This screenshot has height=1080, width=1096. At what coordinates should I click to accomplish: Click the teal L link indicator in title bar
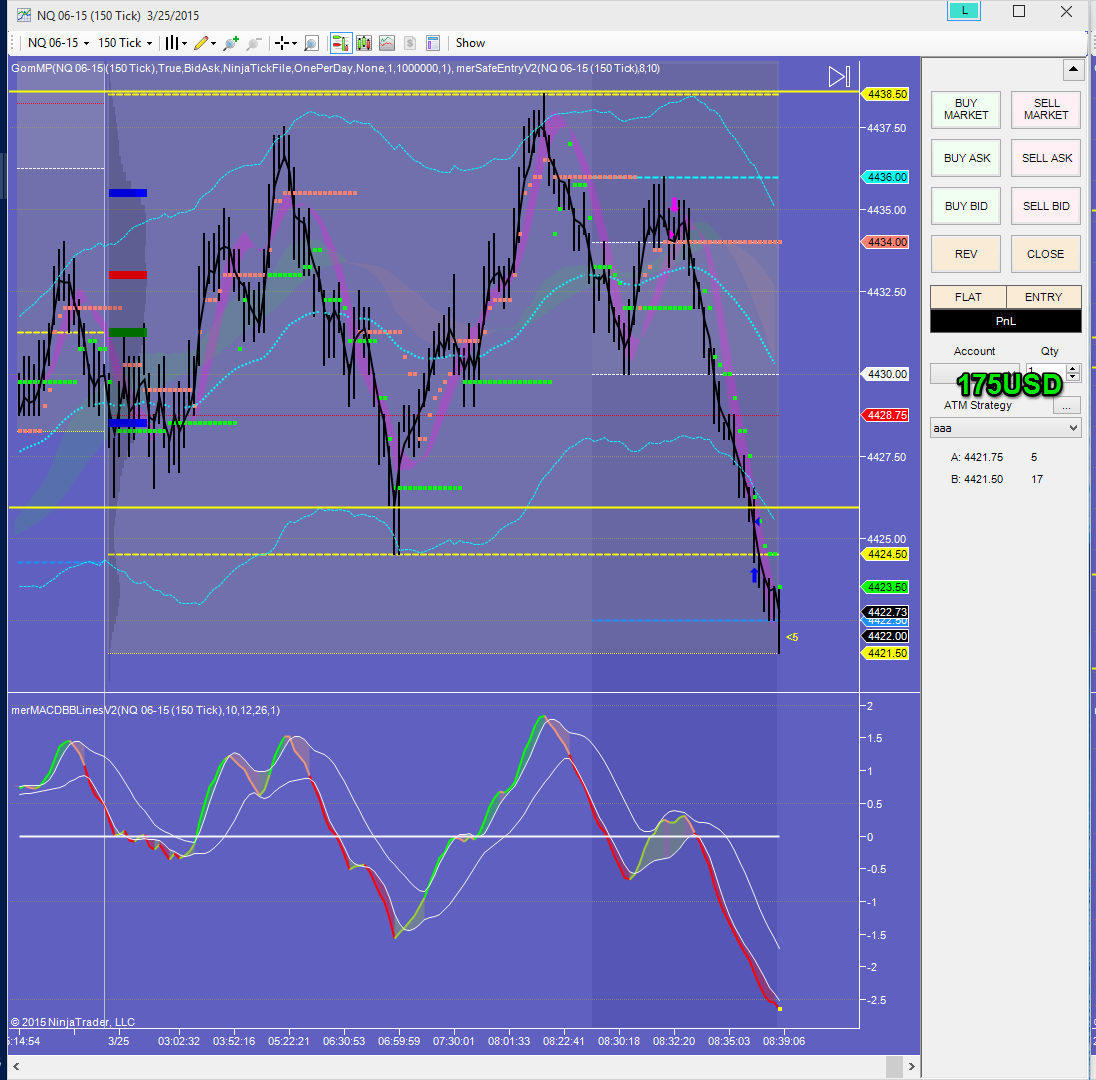click(965, 10)
